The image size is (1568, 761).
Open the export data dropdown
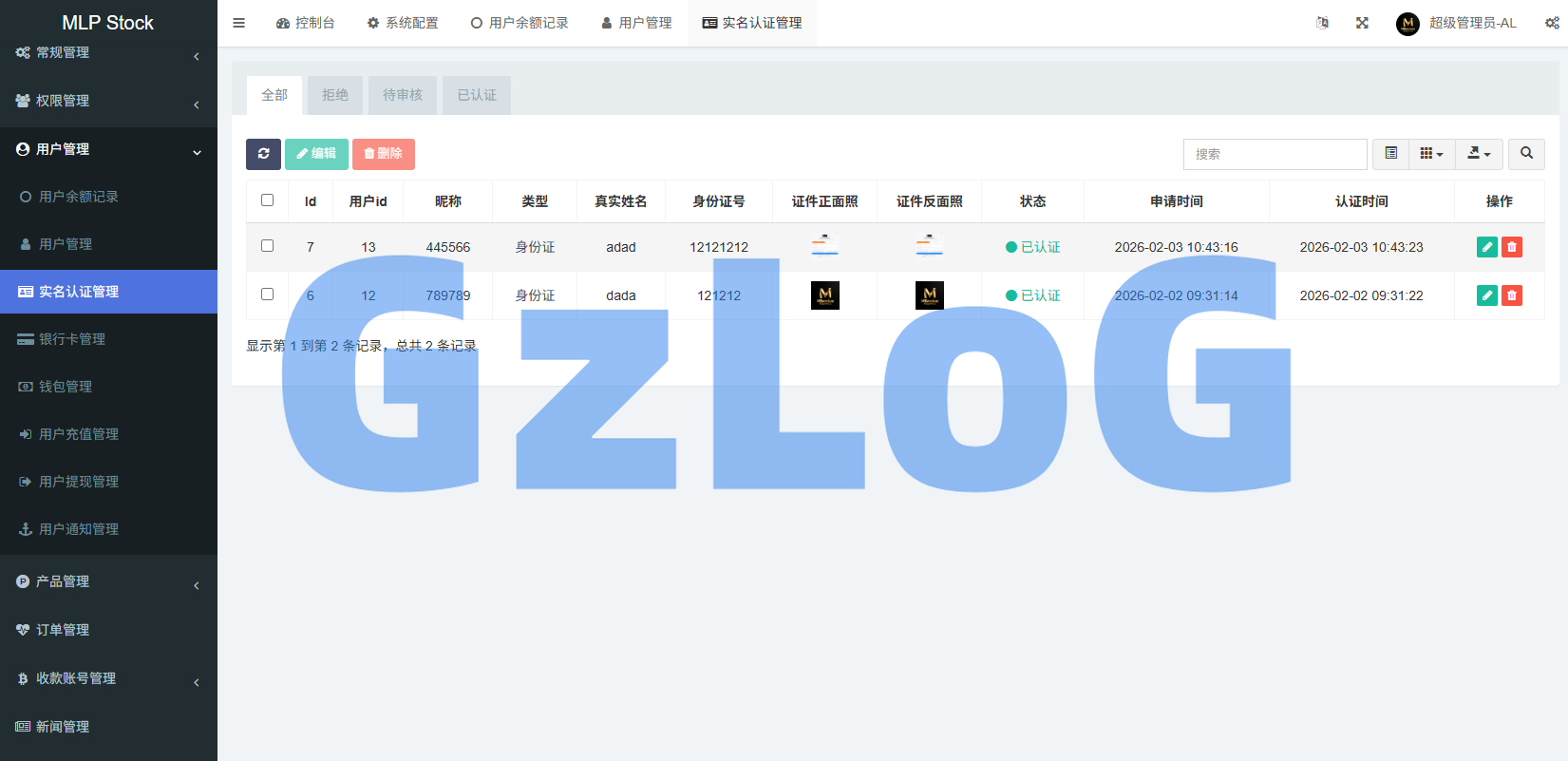pos(1479,154)
